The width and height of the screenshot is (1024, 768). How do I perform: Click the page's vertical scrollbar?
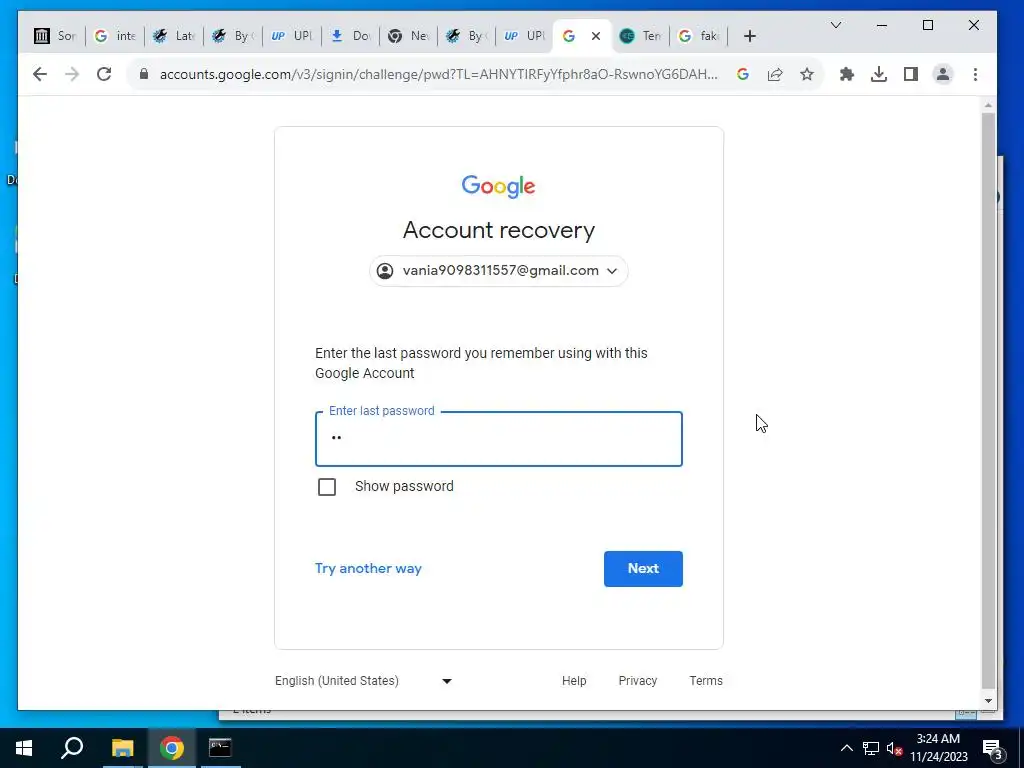pos(987,400)
